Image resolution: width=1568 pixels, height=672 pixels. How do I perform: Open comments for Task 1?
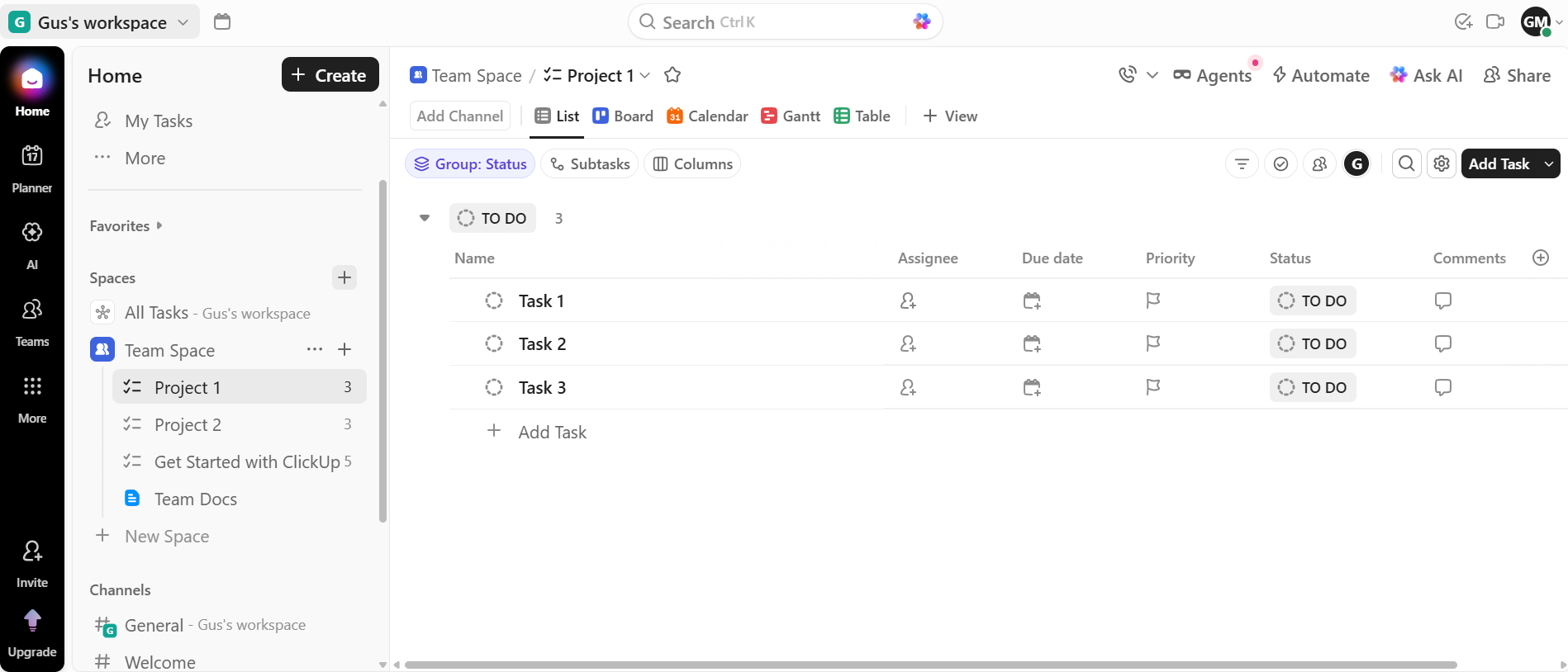1443,301
